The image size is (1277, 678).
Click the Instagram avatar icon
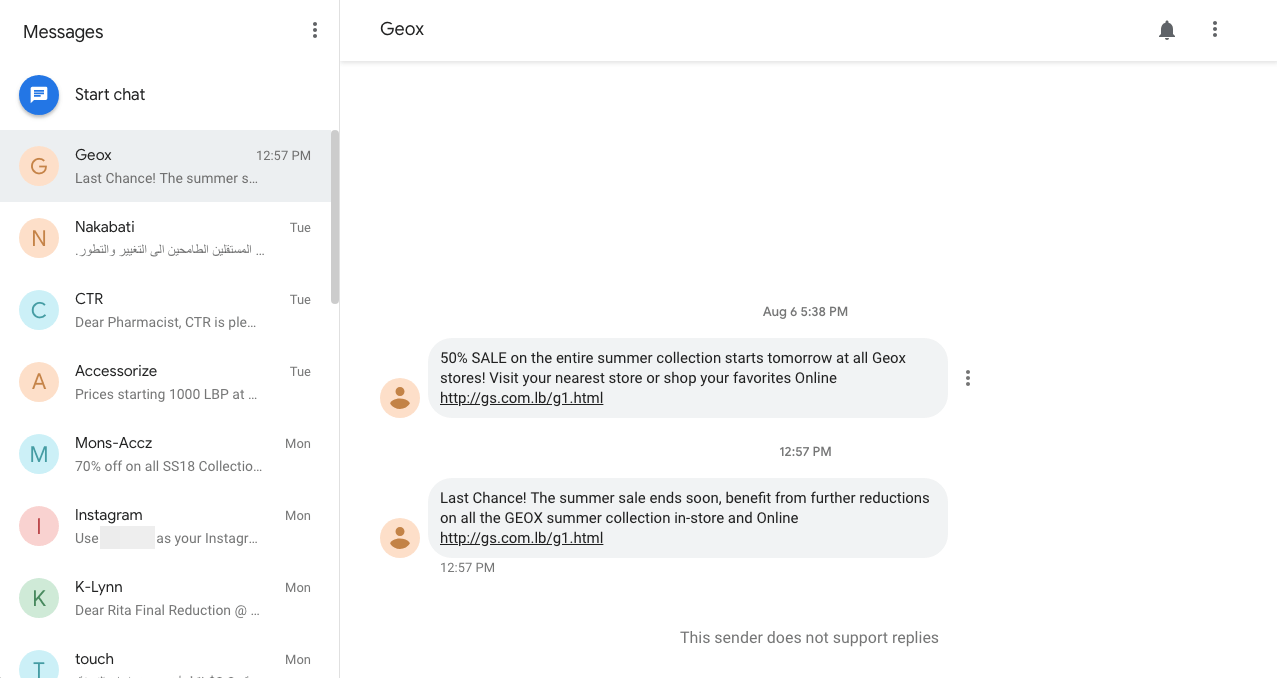pyautogui.click(x=39, y=526)
